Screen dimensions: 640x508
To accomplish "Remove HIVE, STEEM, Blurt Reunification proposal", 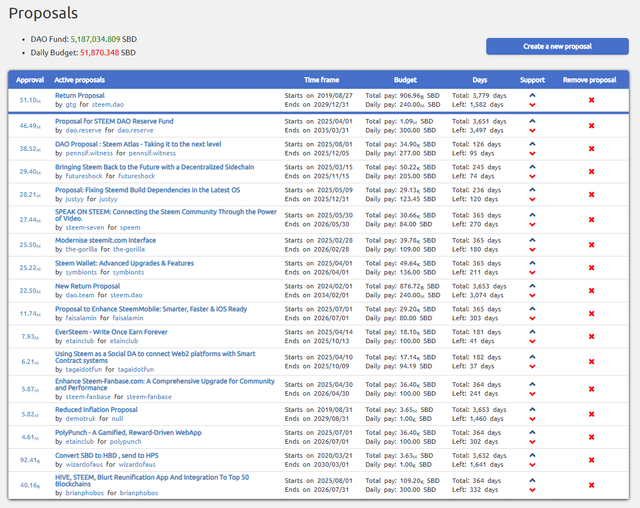I will [x=591, y=485].
